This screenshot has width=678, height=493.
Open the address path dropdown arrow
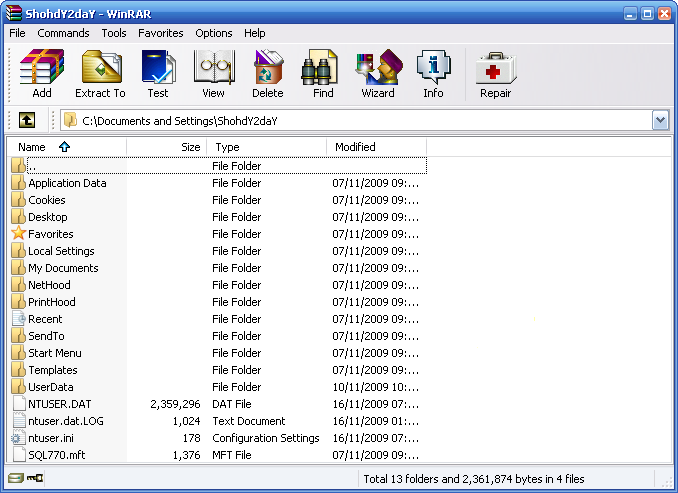click(660, 120)
